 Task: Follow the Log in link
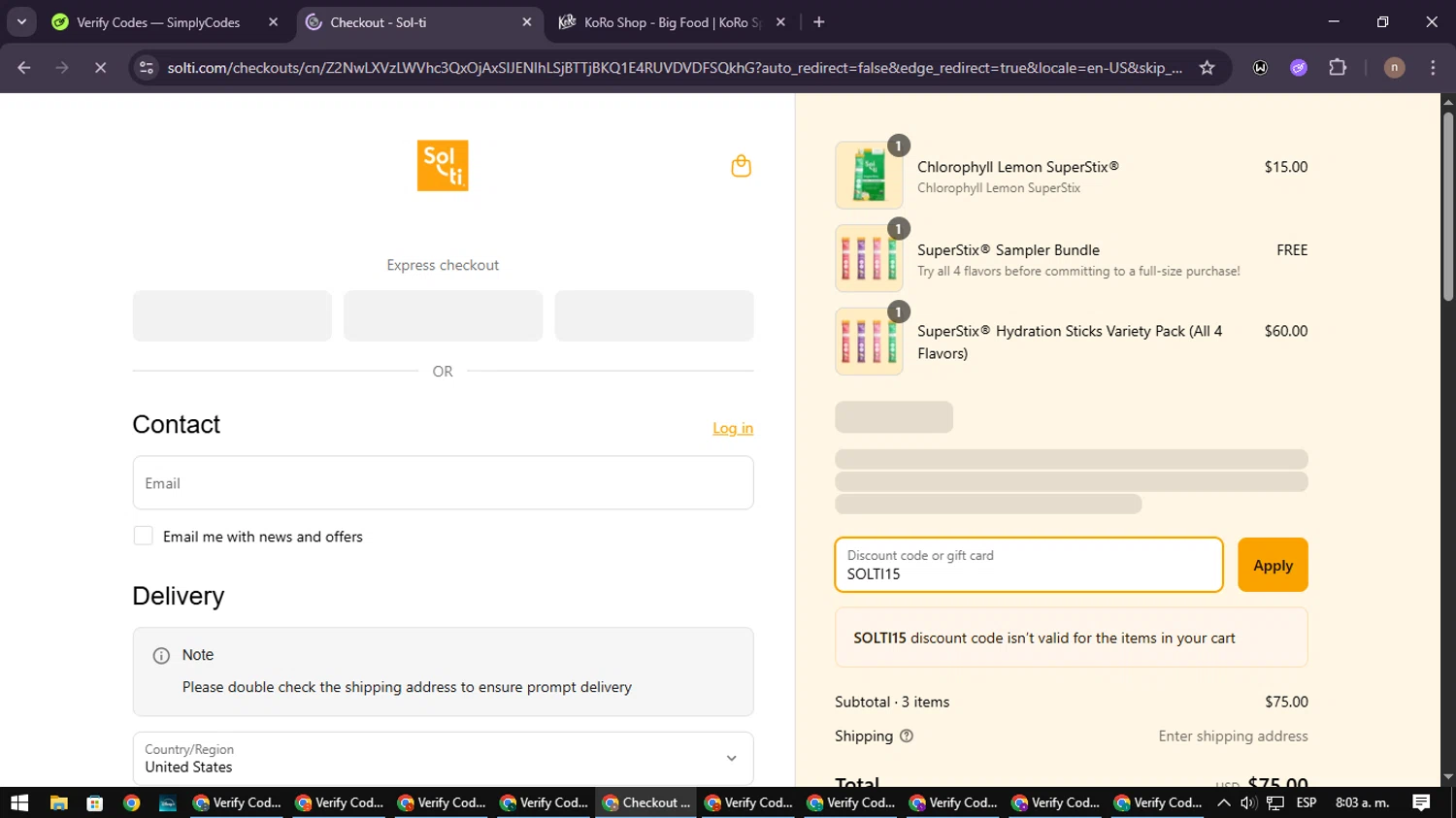[x=733, y=428]
